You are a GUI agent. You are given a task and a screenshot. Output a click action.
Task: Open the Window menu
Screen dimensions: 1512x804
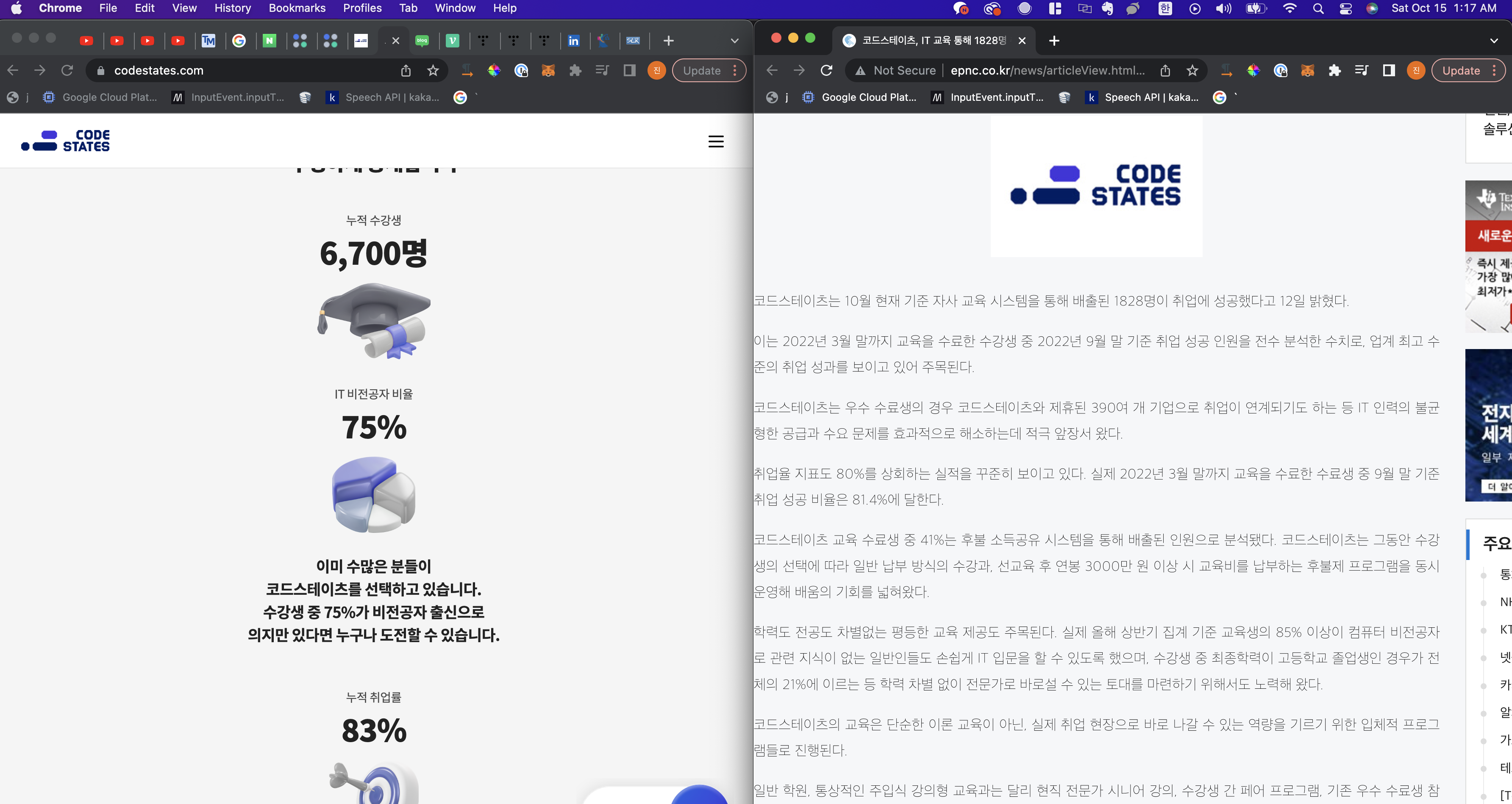coord(455,8)
